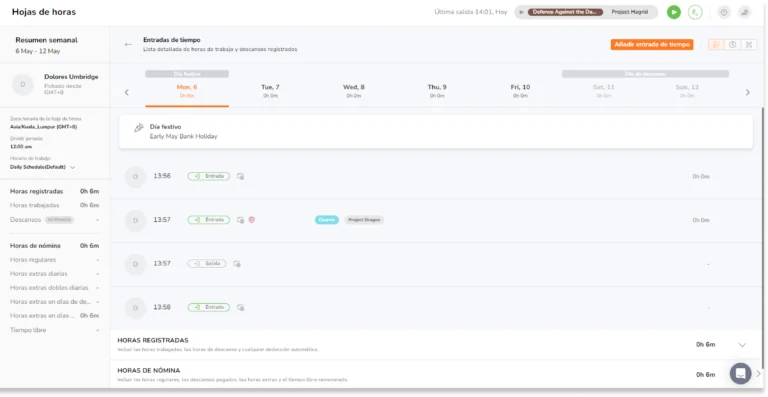This screenshot has height=397, width=768.
Task: Click the Charms activity tag
Action: click(x=327, y=220)
